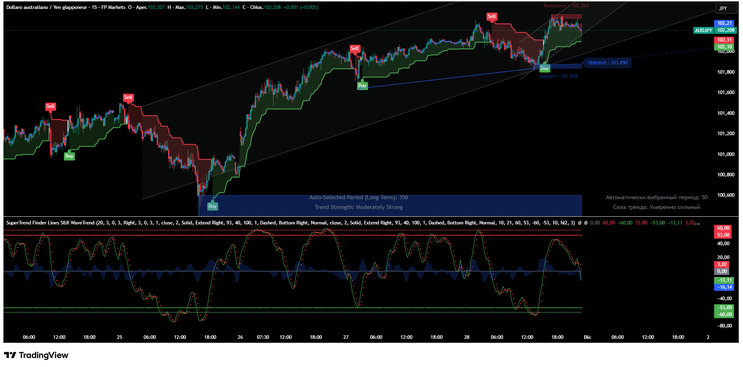Screen dimensions: 743x367
Task: Click the 28 date label on time axis
Action: point(467,338)
